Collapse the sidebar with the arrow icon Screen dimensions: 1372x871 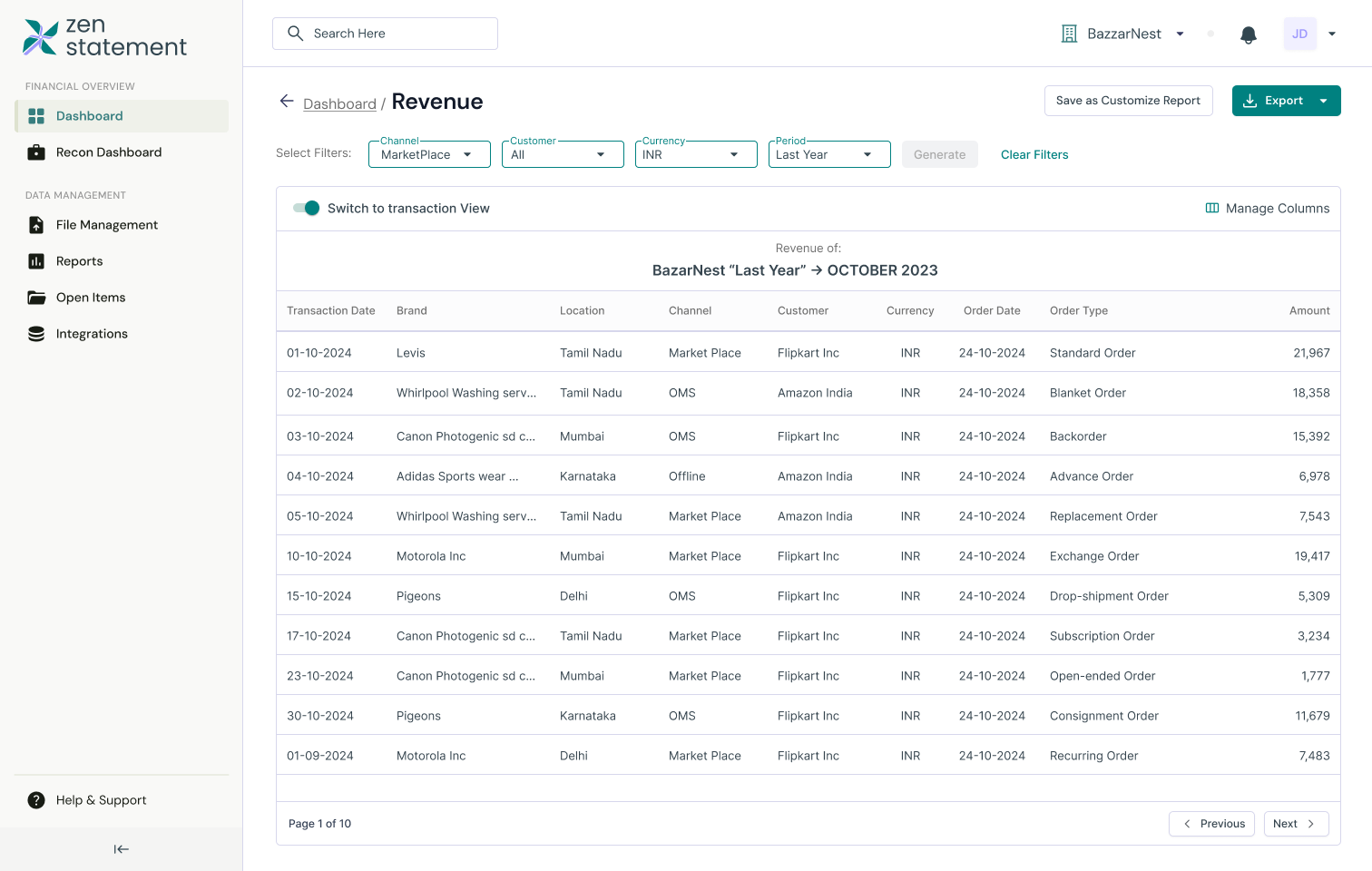point(122,849)
